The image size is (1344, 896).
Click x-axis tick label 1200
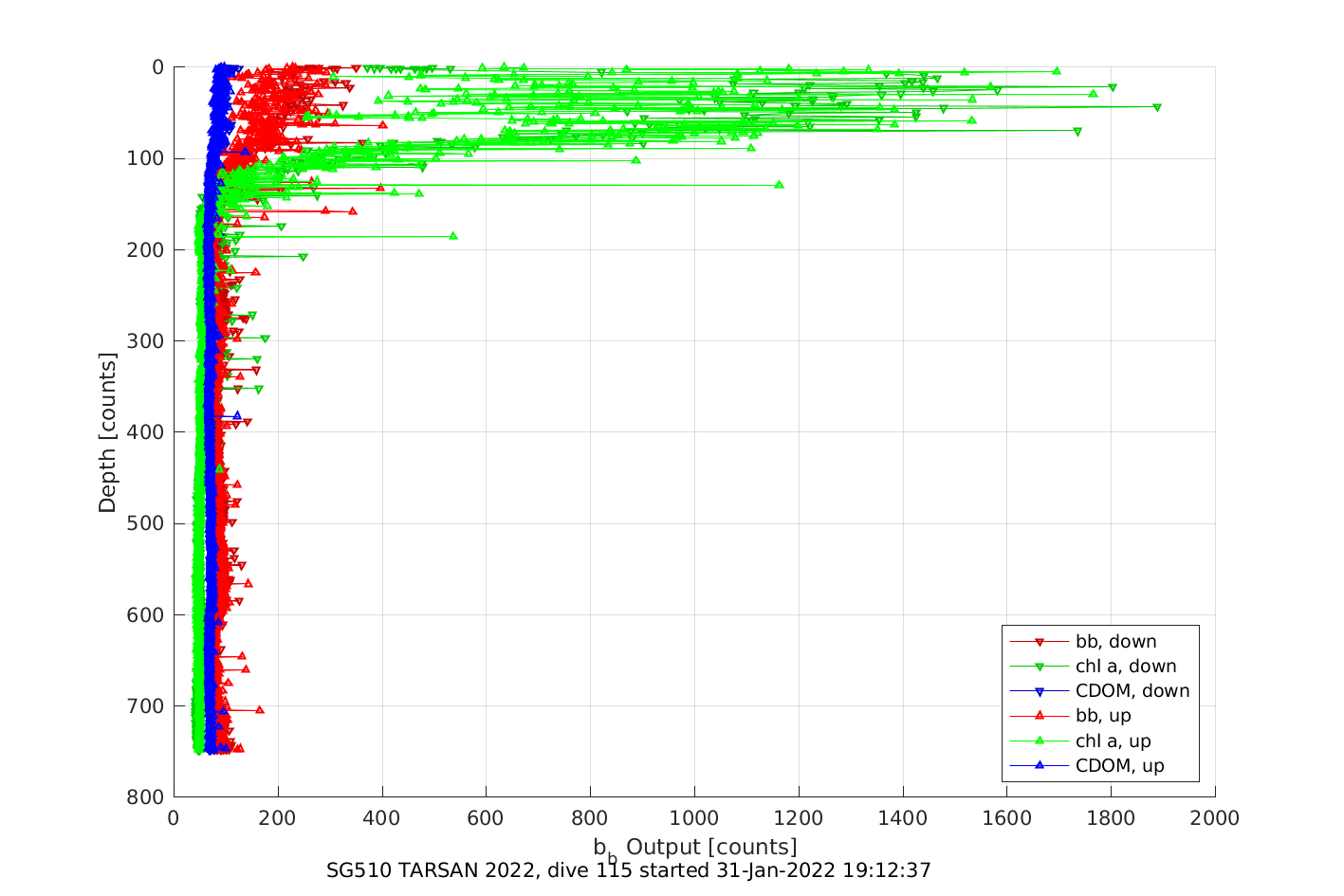coord(799,817)
